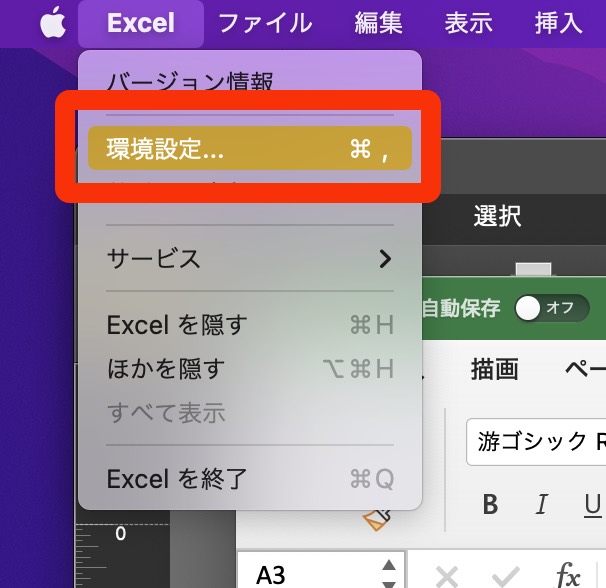The width and height of the screenshot is (606, 588).
Task: Open the 挿入 menu
Action: tap(558, 23)
